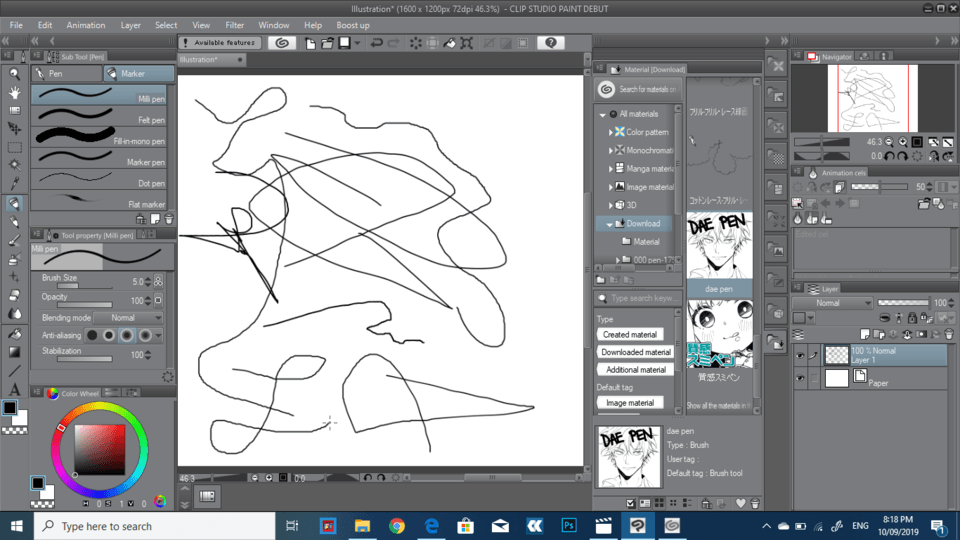Toggle visibility of the Paper layer
The height and width of the screenshot is (540, 960).
pyautogui.click(x=800, y=378)
